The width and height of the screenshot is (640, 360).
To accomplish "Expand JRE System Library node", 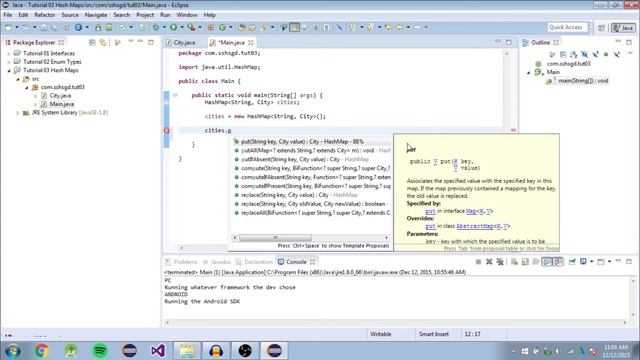I will [18, 113].
